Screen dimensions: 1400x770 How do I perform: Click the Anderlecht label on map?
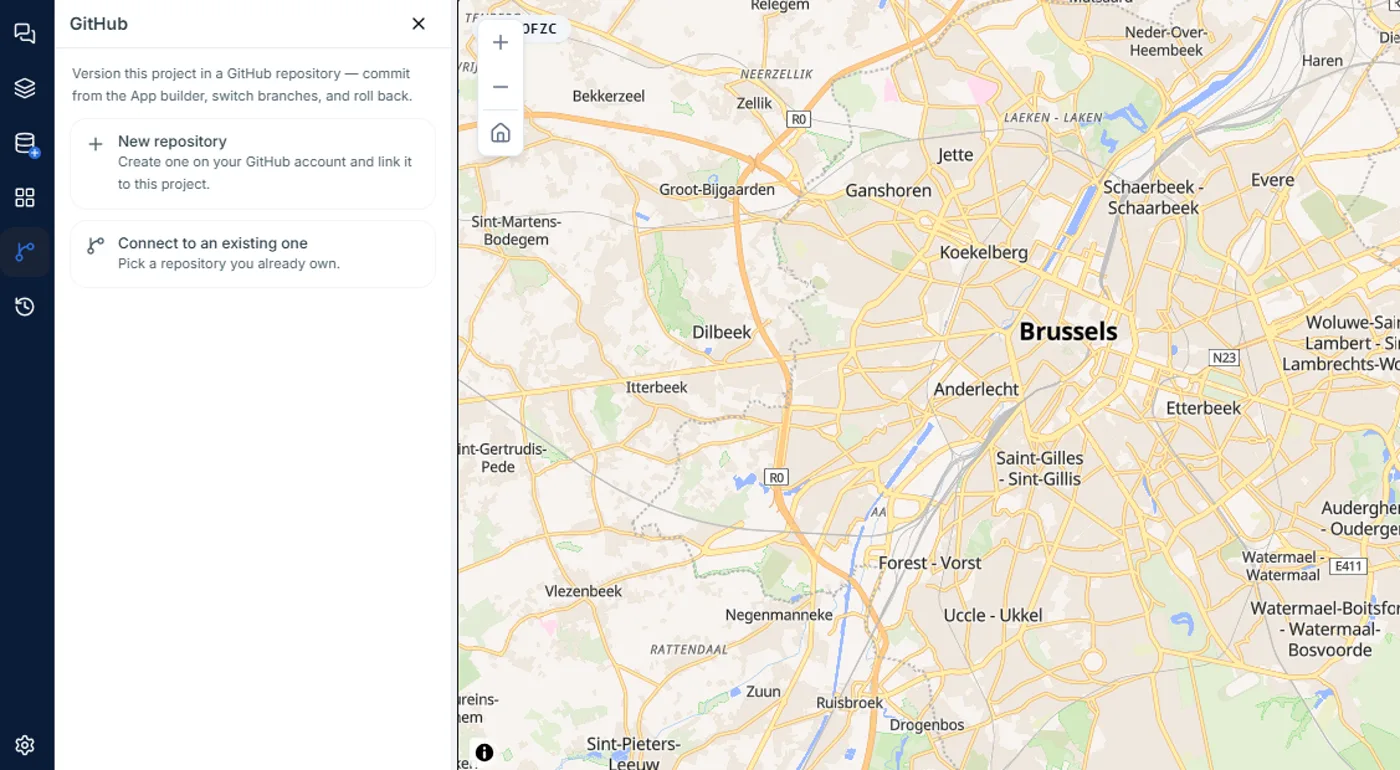point(976,389)
